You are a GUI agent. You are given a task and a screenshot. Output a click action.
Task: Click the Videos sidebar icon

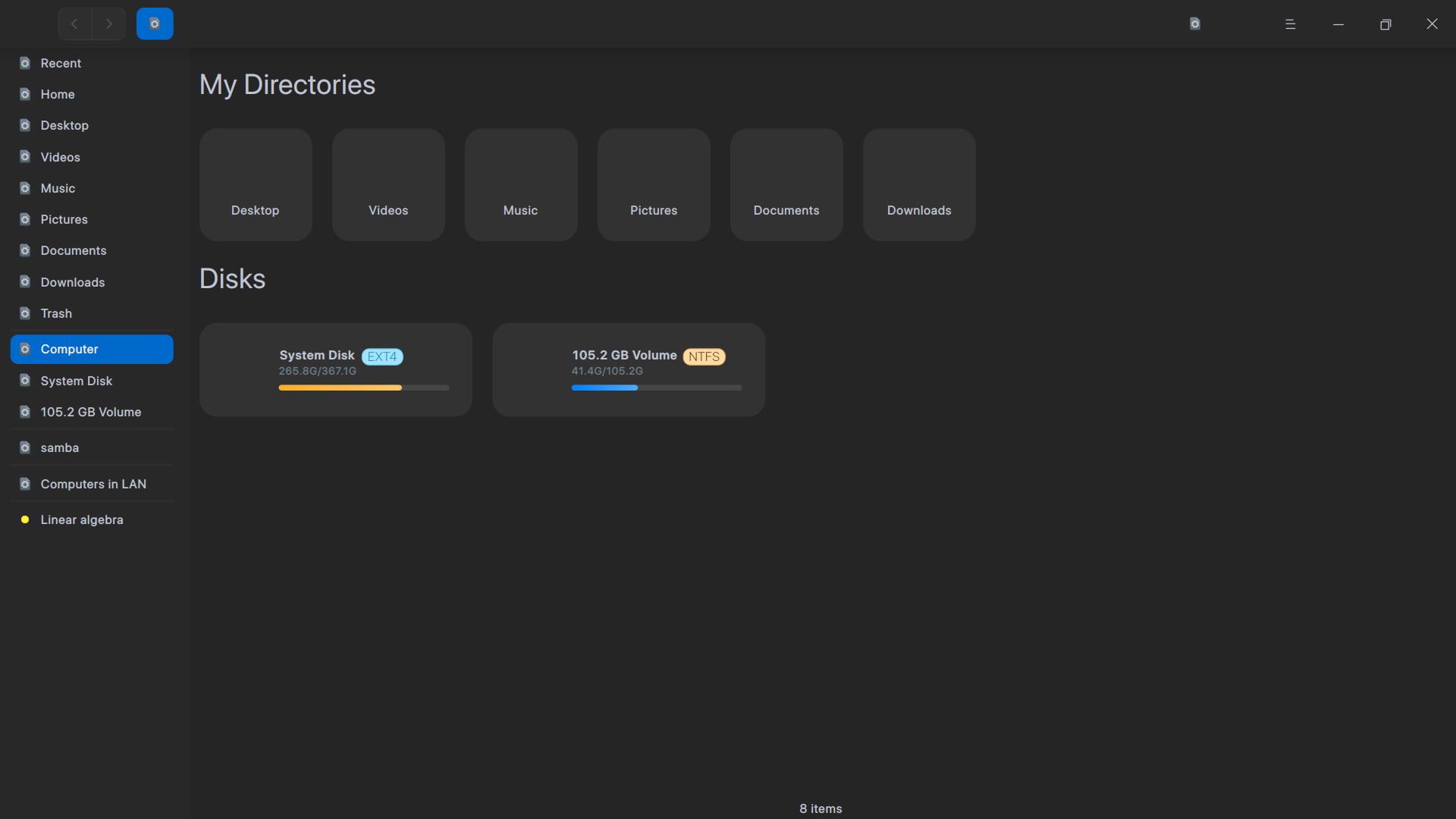25,157
